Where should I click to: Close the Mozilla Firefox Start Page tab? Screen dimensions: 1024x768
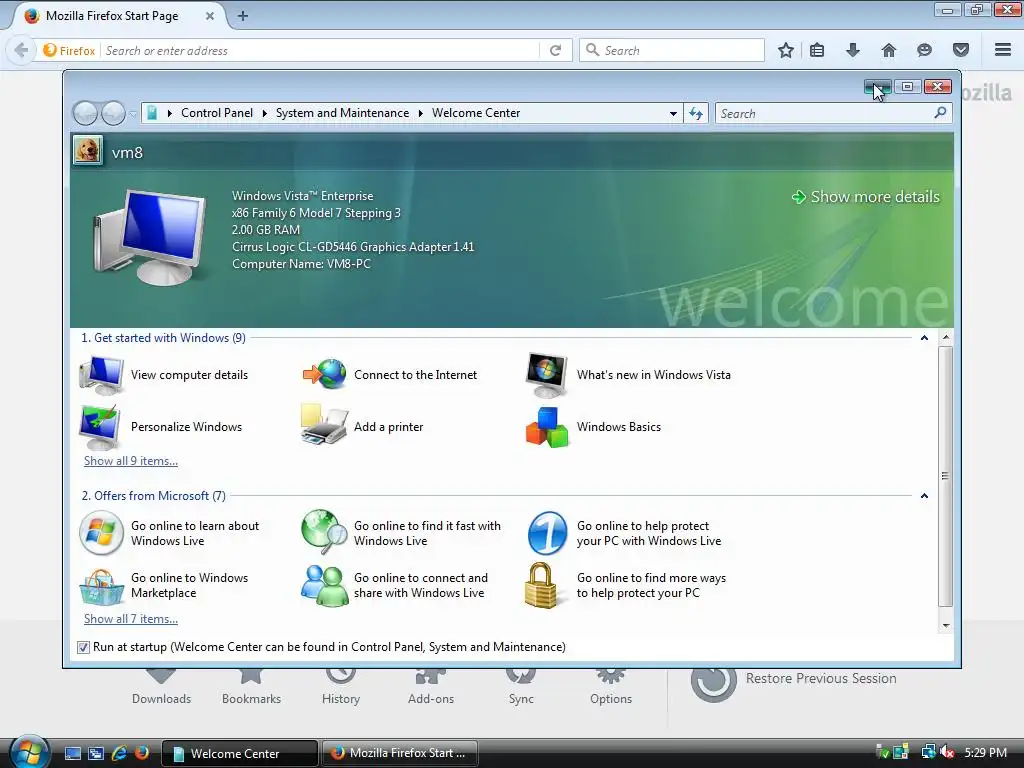[x=210, y=16]
